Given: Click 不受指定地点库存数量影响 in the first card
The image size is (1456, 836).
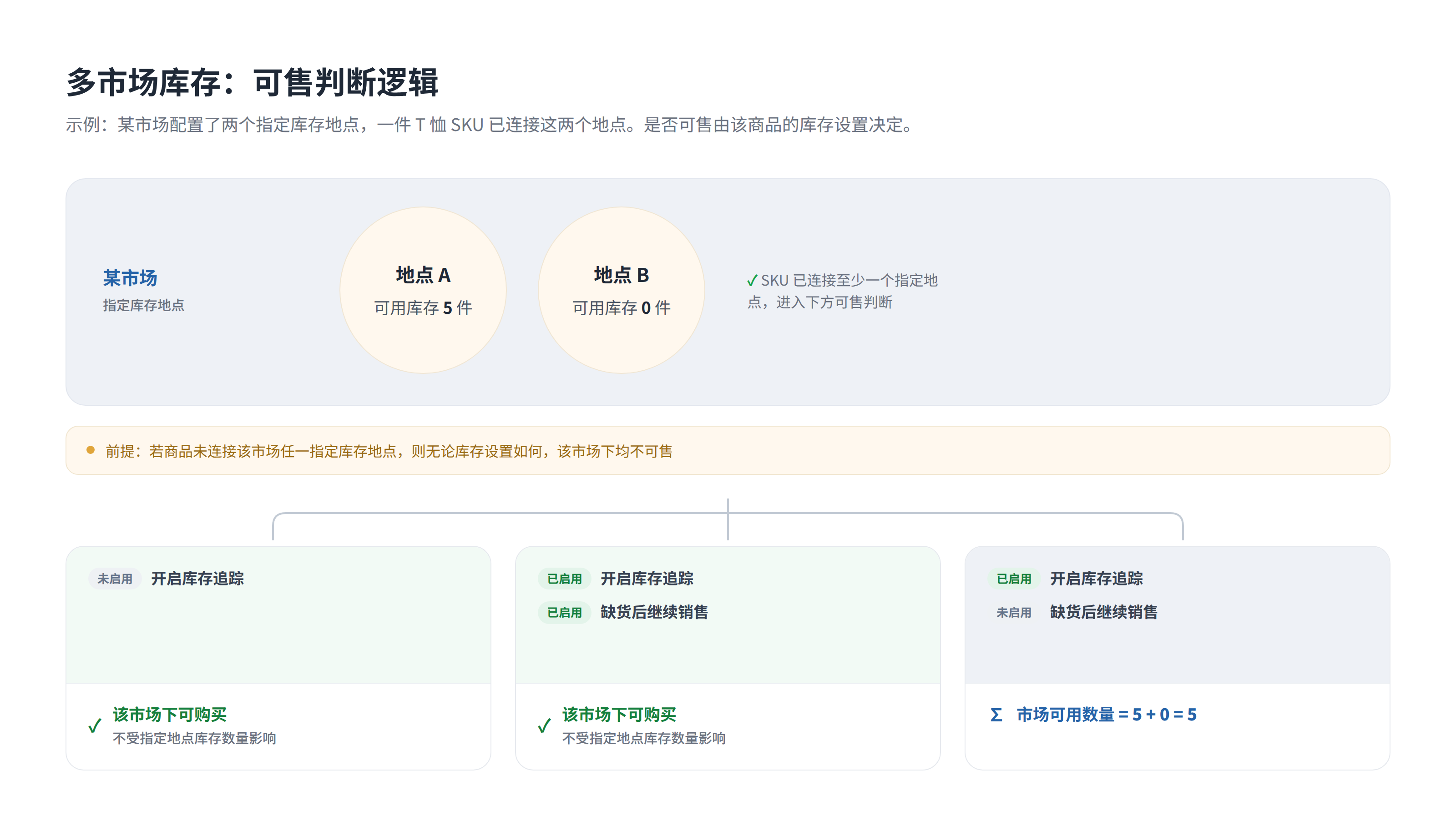Looking at the screenshot, I should [x=194, y=738].
